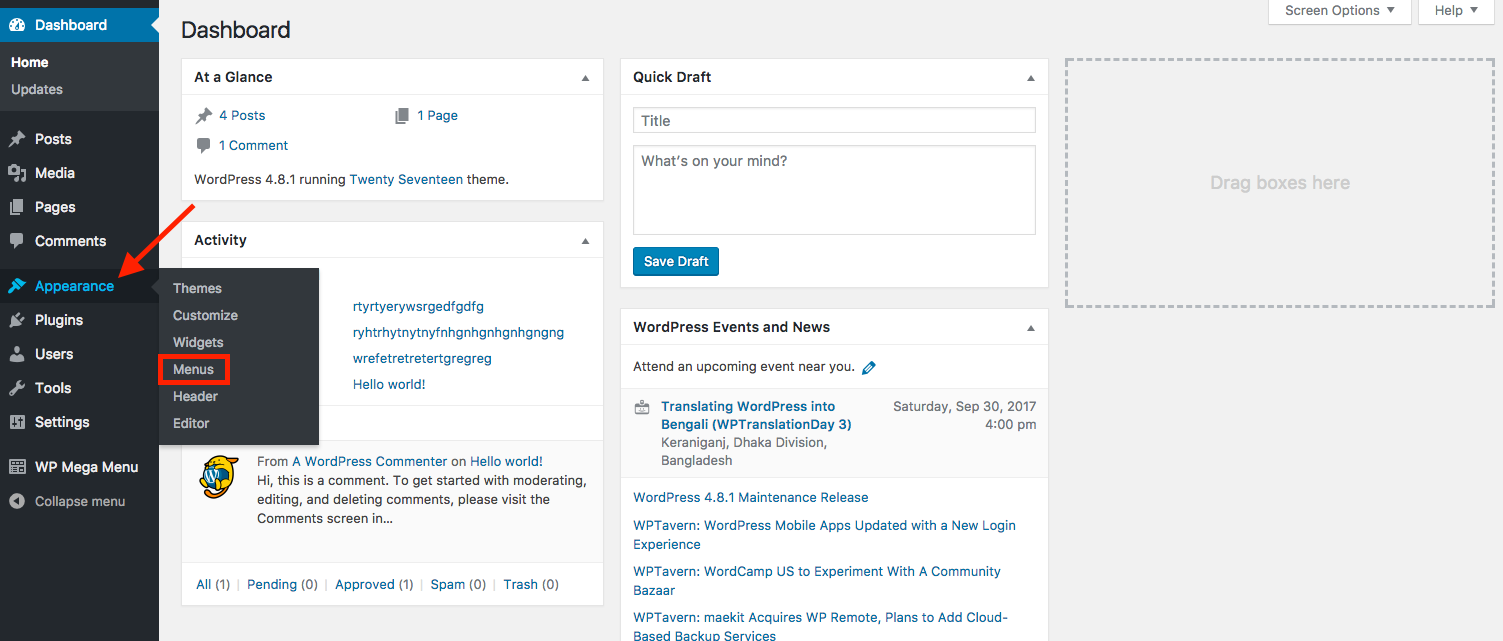Click the Save Draft button

click(676, 261)
